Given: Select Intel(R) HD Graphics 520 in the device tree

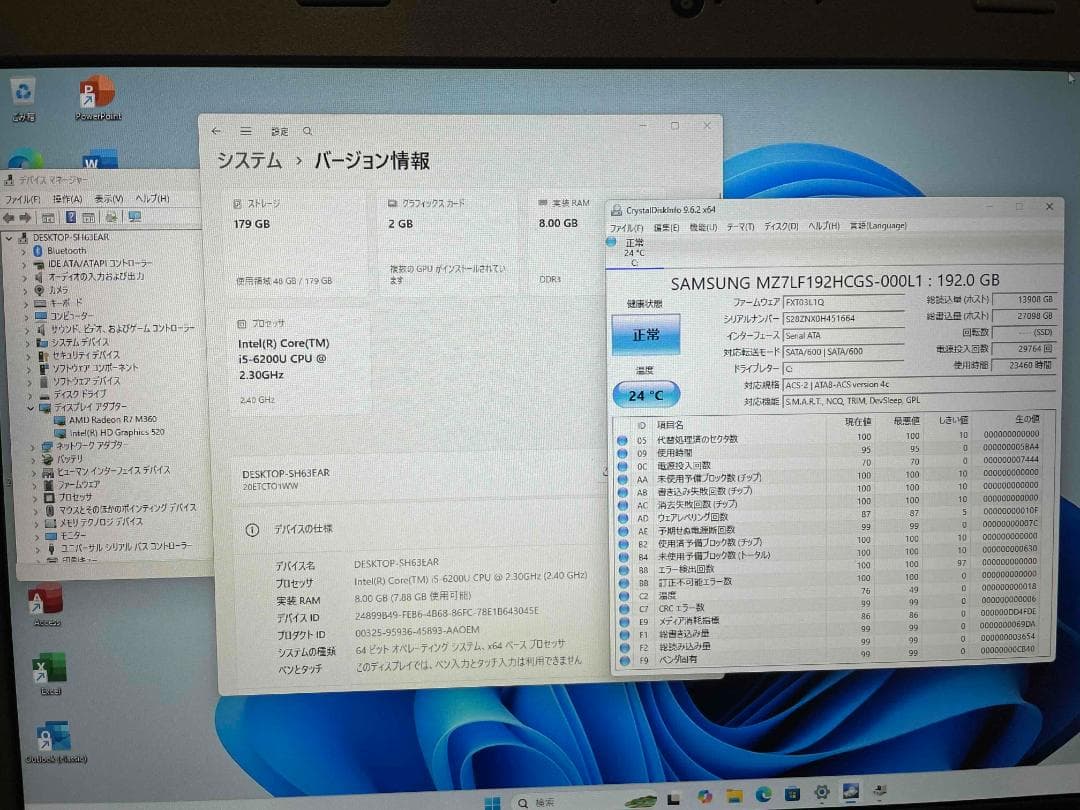Looking at the screenshot, I should [112, 432].
